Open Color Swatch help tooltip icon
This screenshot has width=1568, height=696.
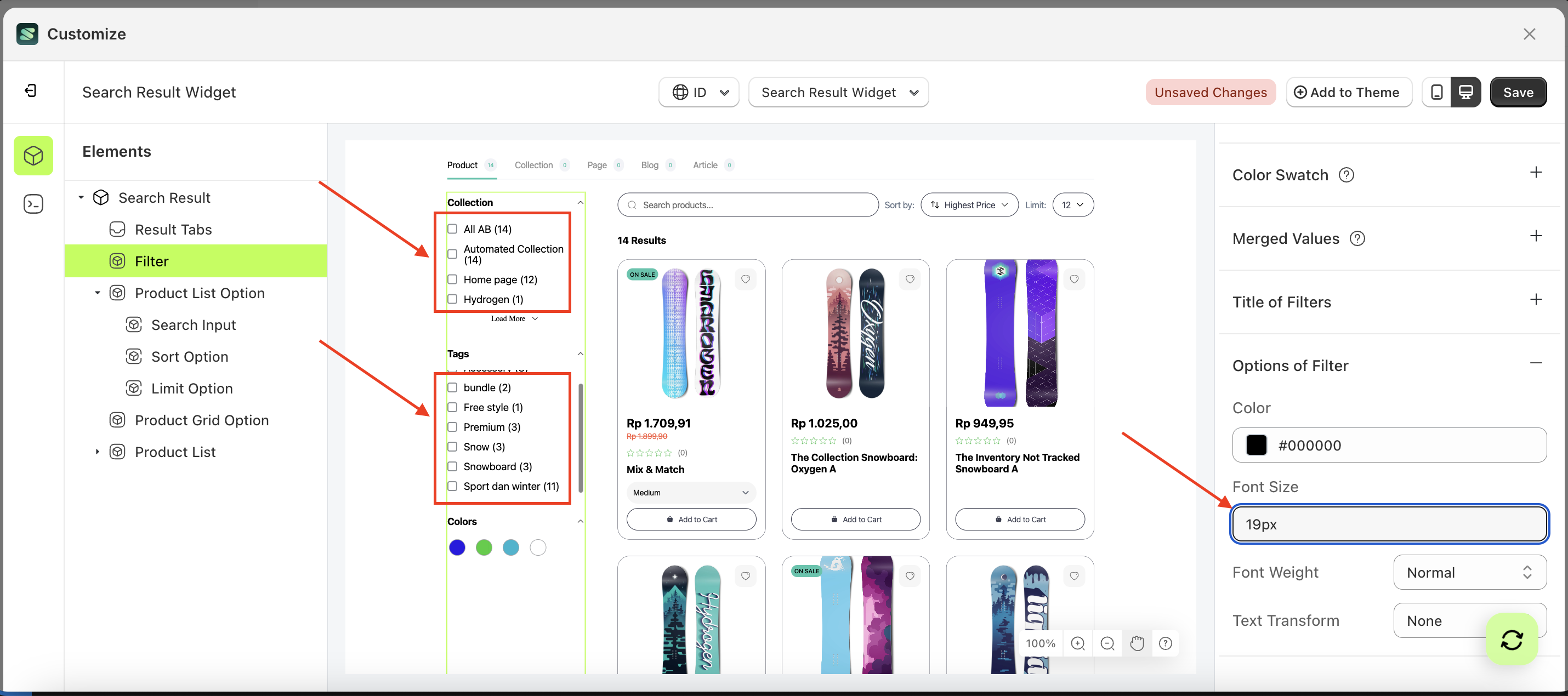click(1347, 175)
